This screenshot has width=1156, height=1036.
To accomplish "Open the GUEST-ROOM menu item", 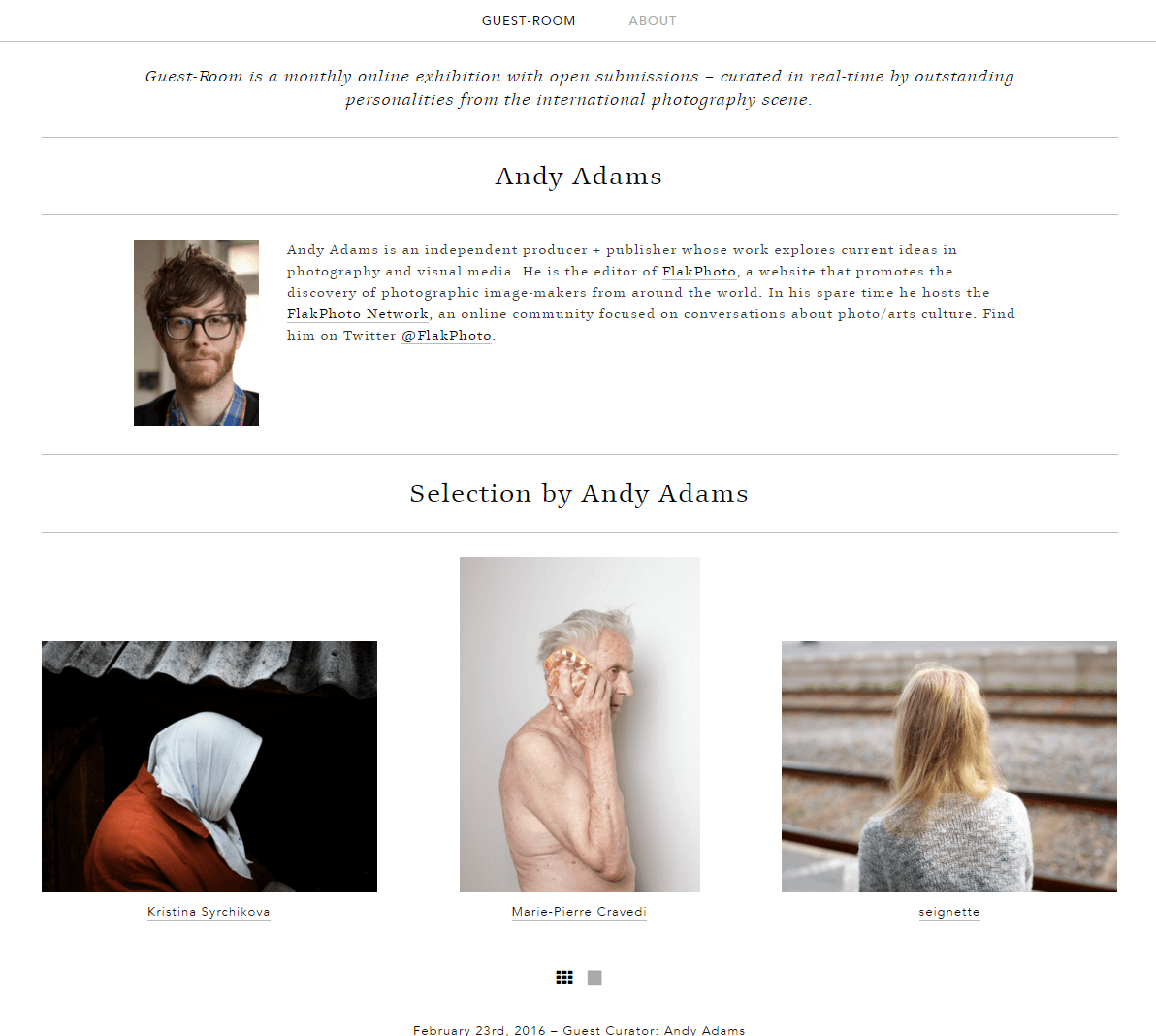I will [x=529, y=20].
